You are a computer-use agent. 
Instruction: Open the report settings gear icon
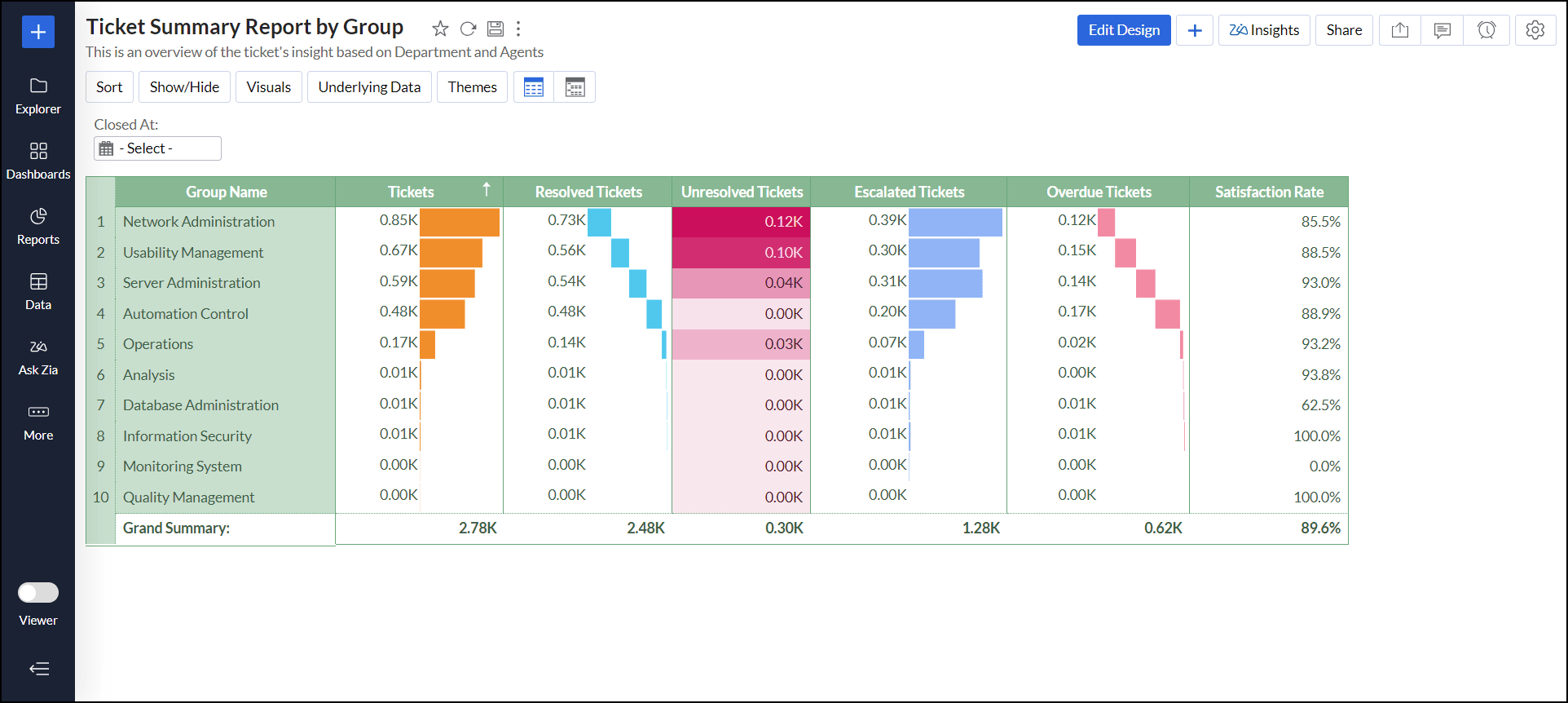(x=1535, y=30)
